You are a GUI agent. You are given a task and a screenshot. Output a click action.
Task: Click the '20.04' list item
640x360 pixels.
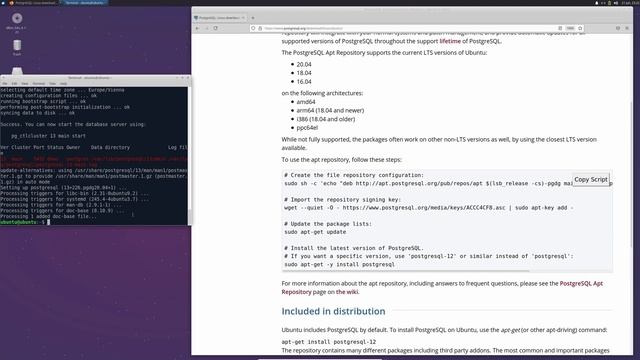pos(304,64)
